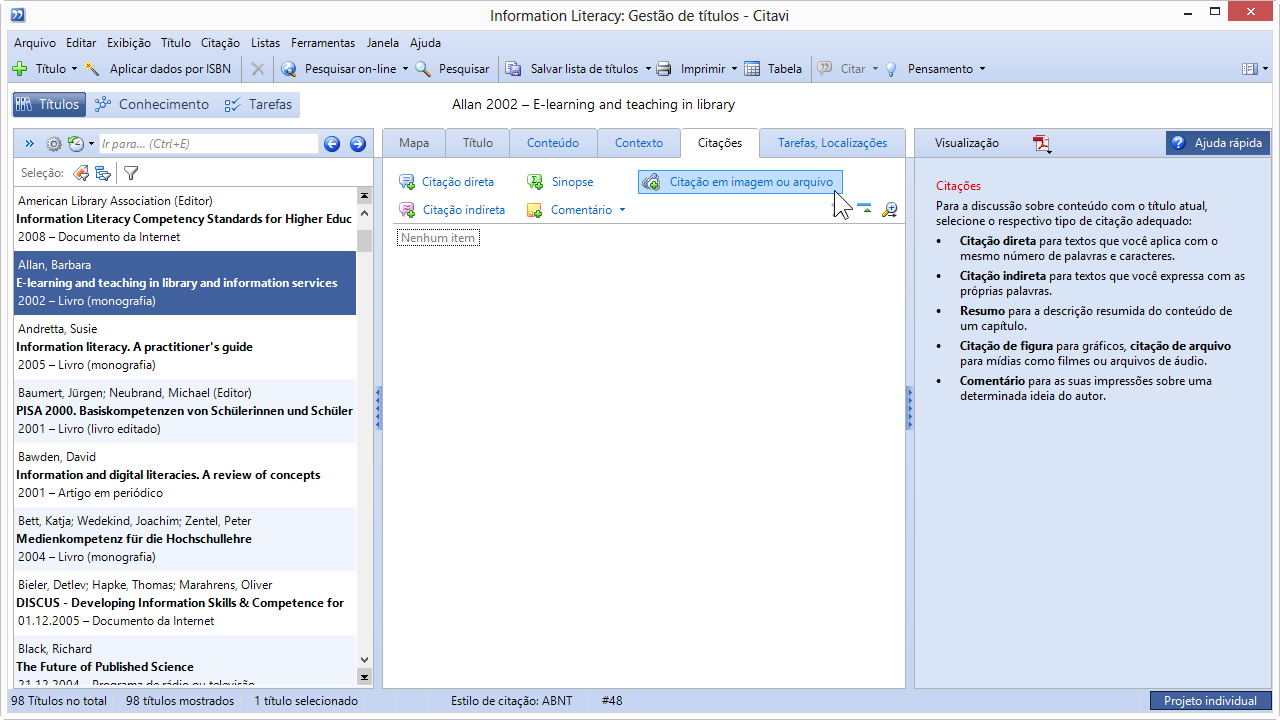
Task: Collapse left panel via splitter handle
Action: click(378, 408)
